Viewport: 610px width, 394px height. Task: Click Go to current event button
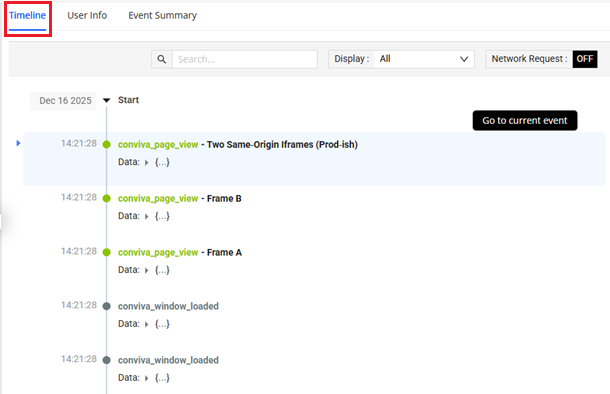click(x=525, y=121)
